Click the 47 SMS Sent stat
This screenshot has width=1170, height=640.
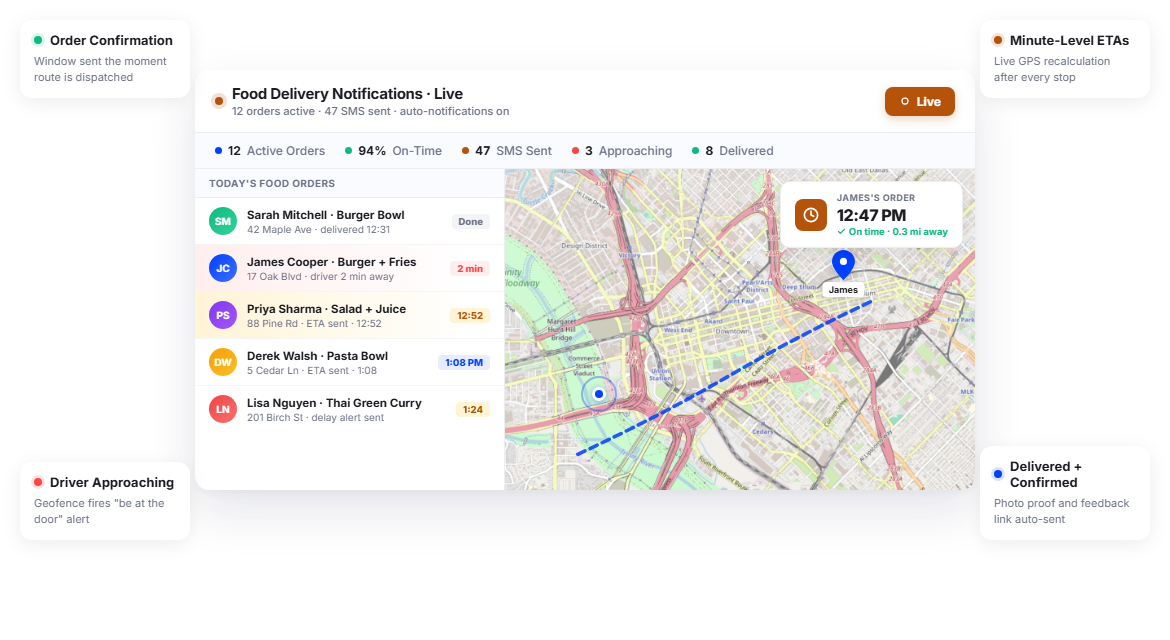pyautogui.click(x=507, y=151)
